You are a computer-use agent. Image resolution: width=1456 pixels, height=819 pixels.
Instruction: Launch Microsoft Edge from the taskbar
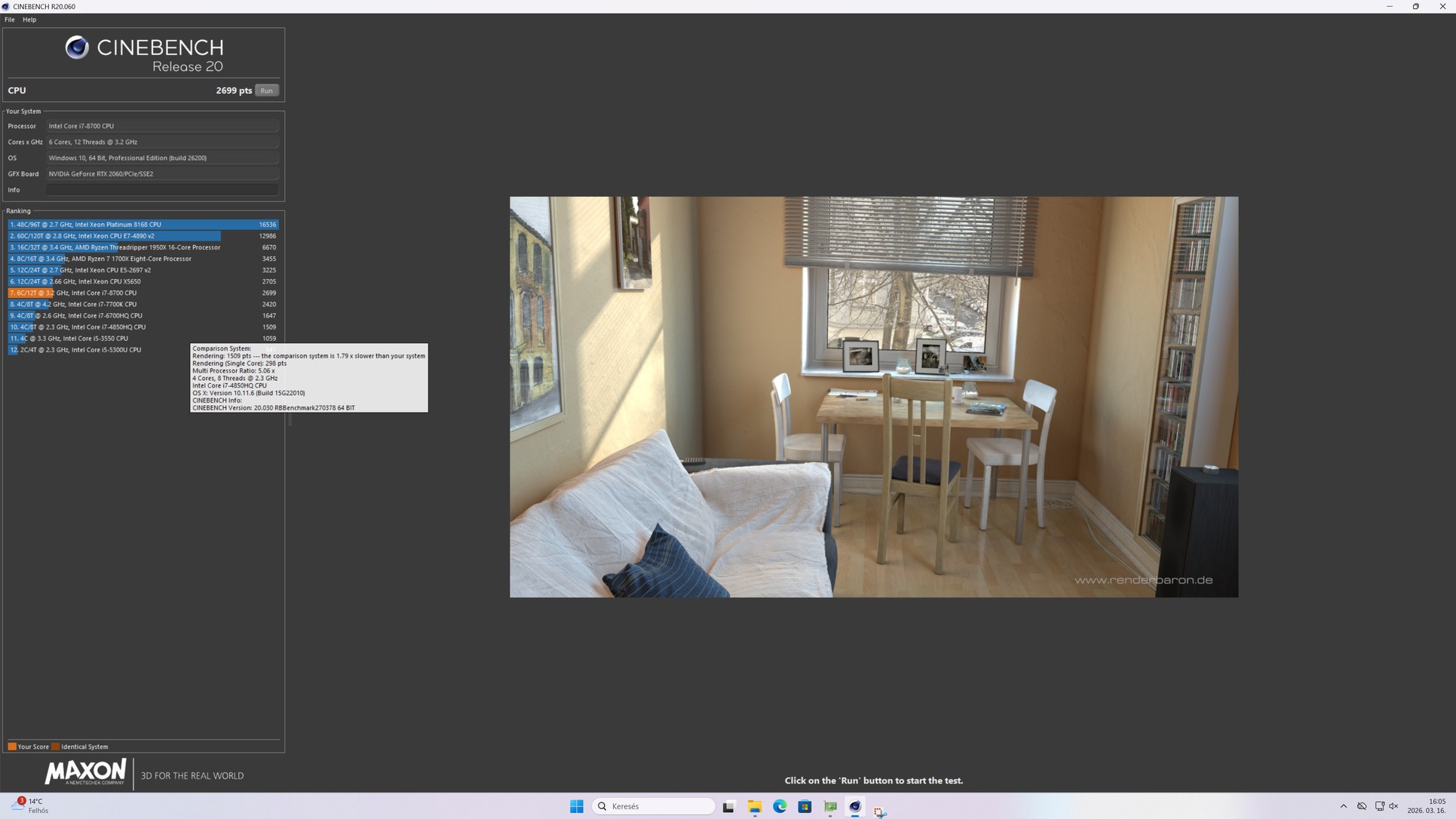pyautogui.click(x=780, y=806)
